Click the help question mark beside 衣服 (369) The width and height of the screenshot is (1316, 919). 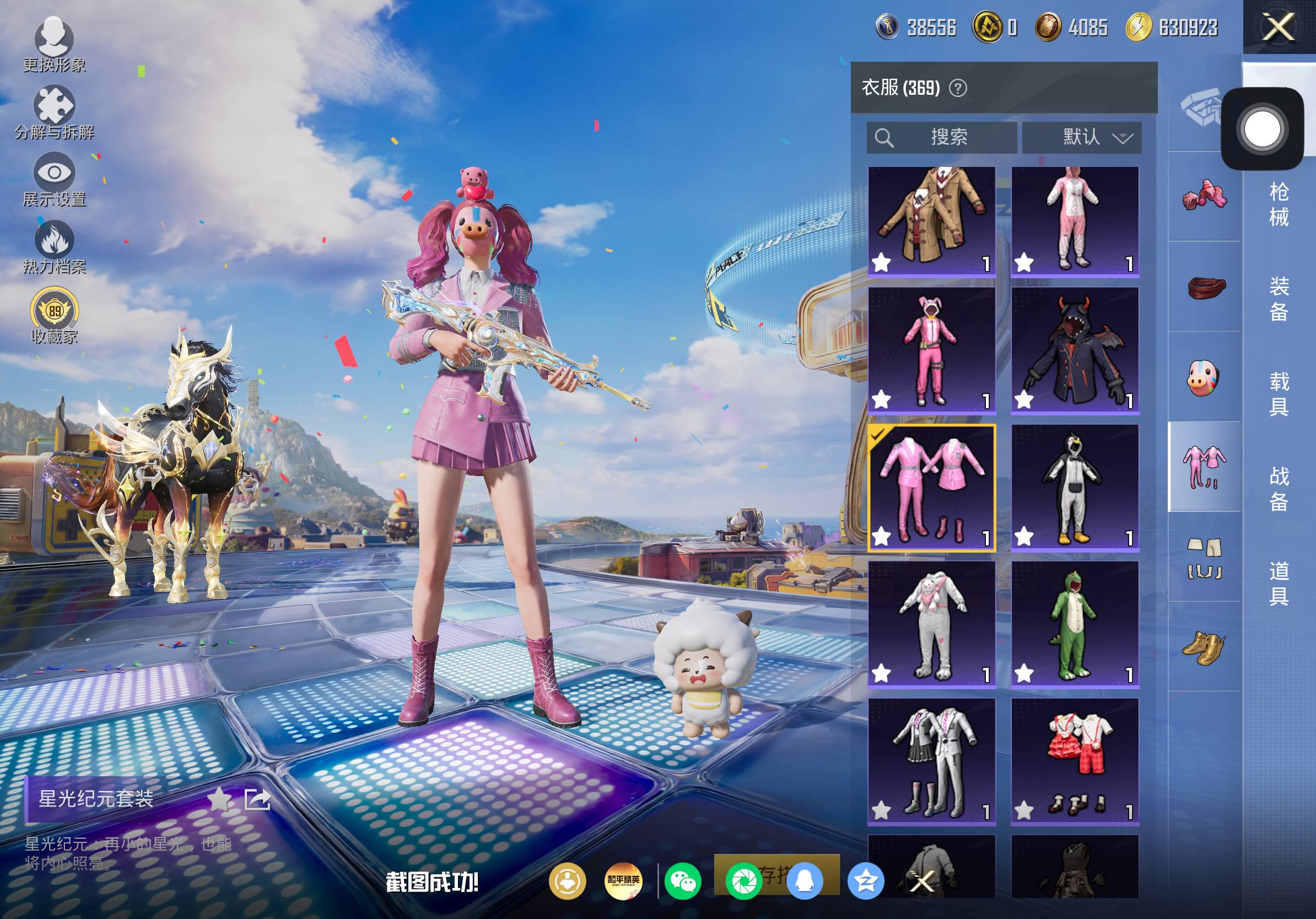958,88
